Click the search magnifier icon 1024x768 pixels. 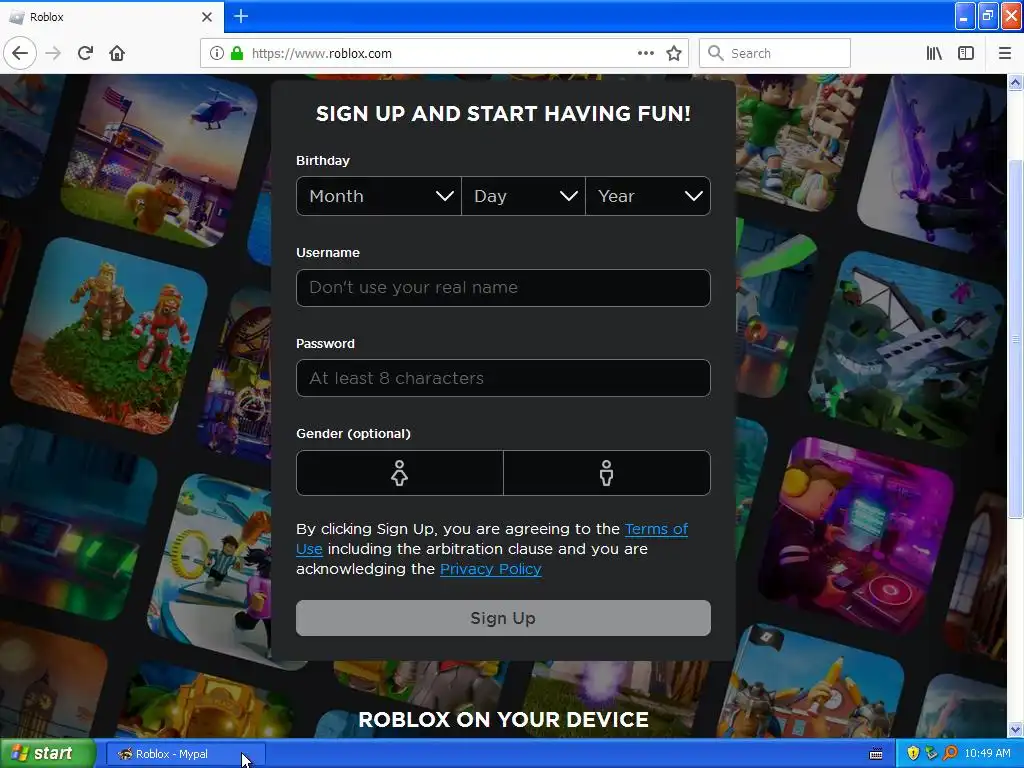[716, 53]
